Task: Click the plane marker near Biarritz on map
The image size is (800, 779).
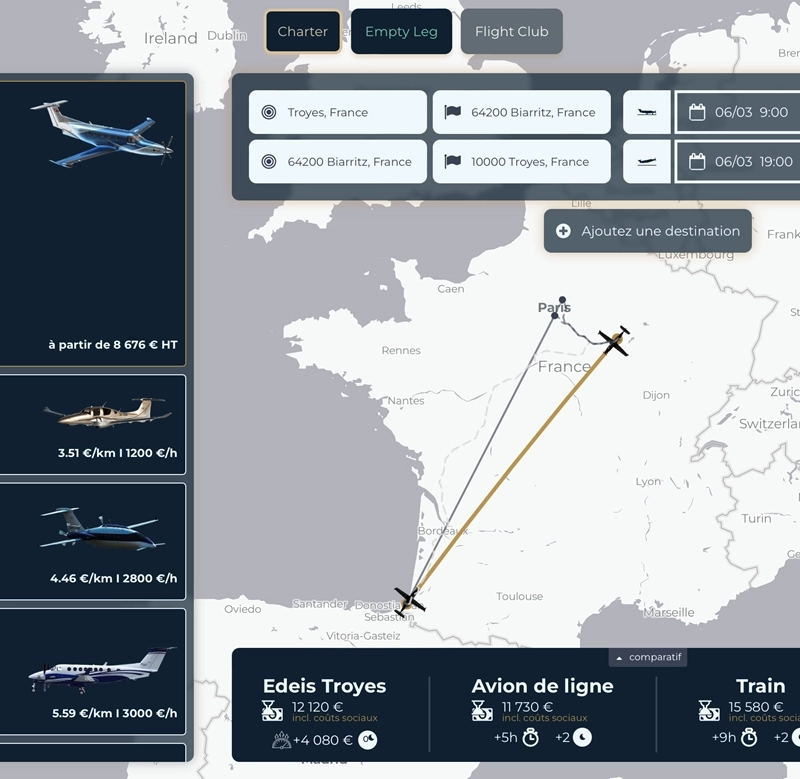Action: coord(409,600)
